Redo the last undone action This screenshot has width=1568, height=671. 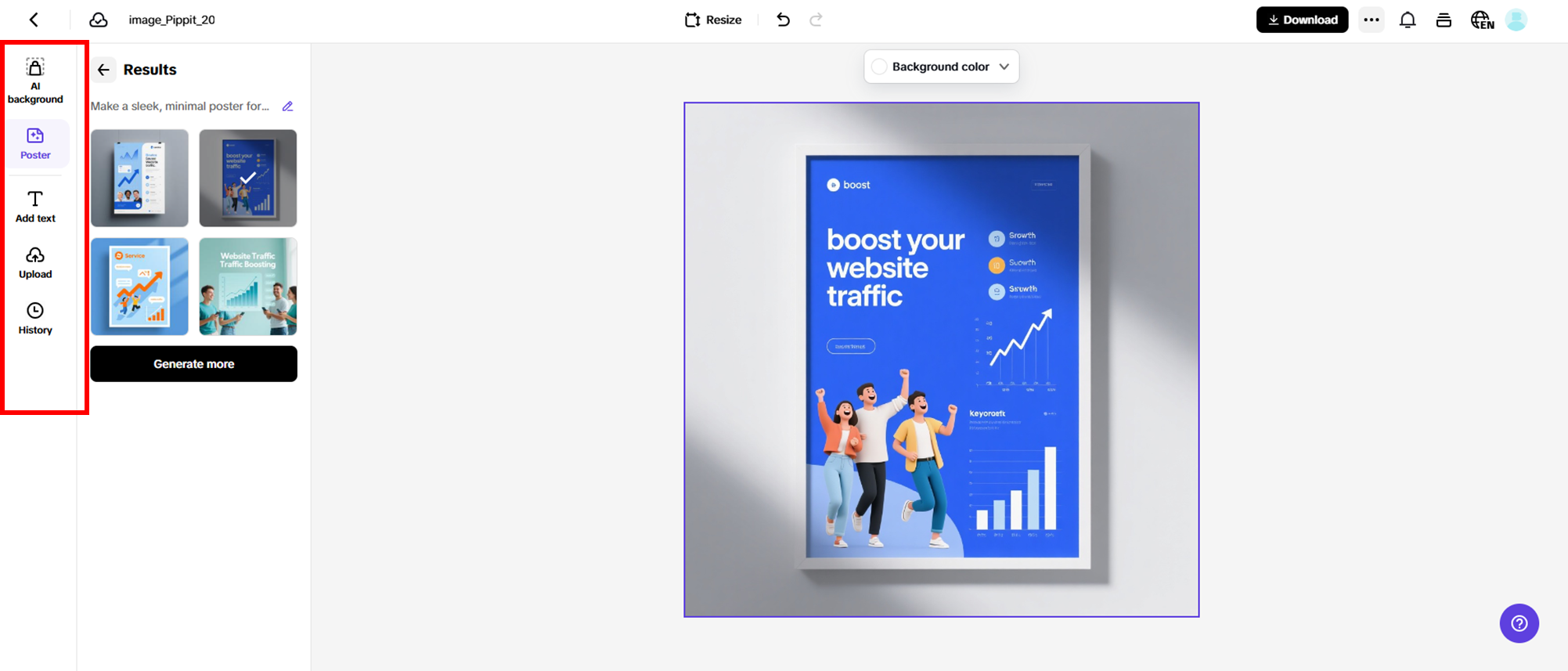816,20
